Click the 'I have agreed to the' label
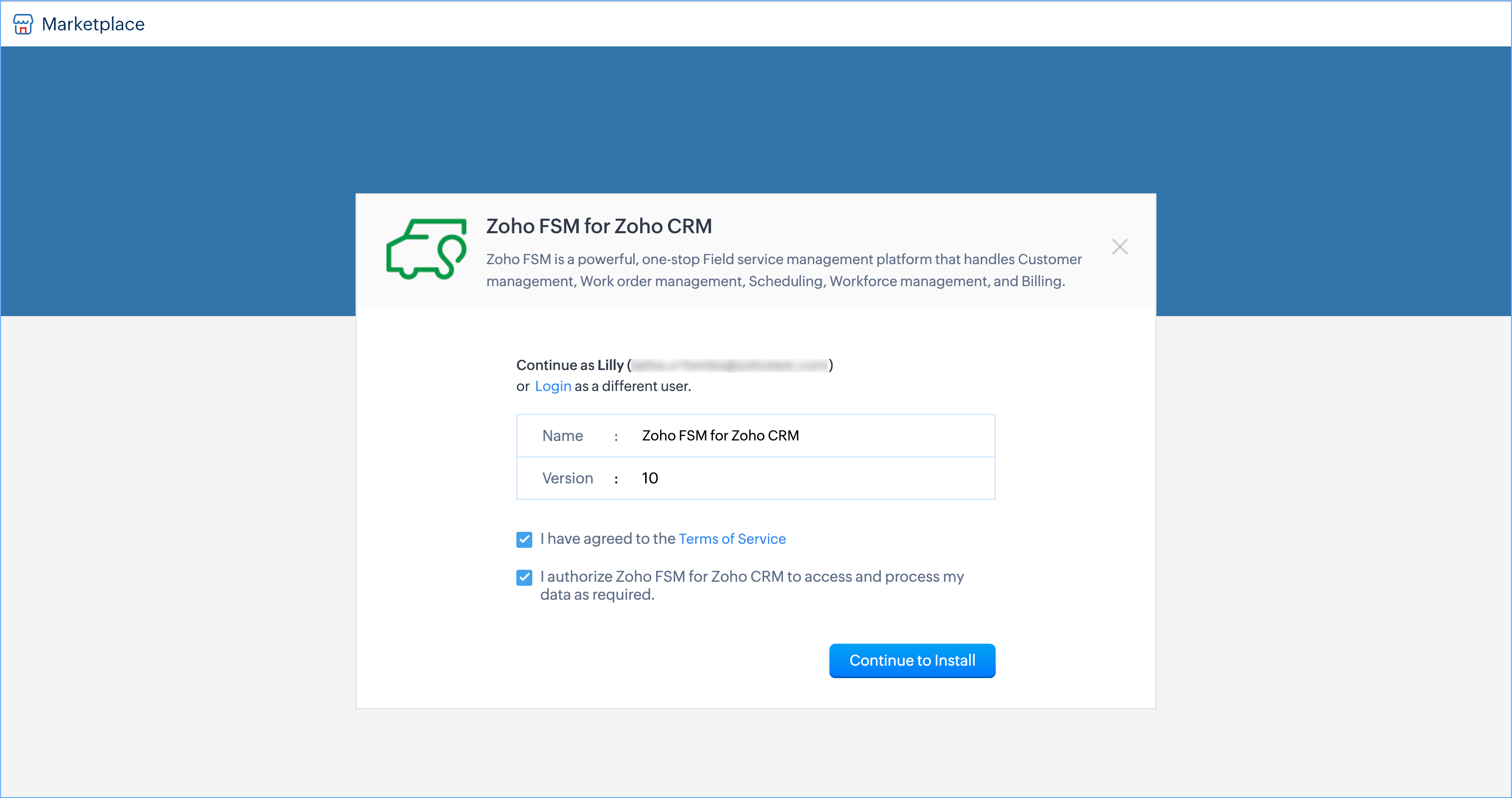The image size is (1512, 798). point(608,539)
